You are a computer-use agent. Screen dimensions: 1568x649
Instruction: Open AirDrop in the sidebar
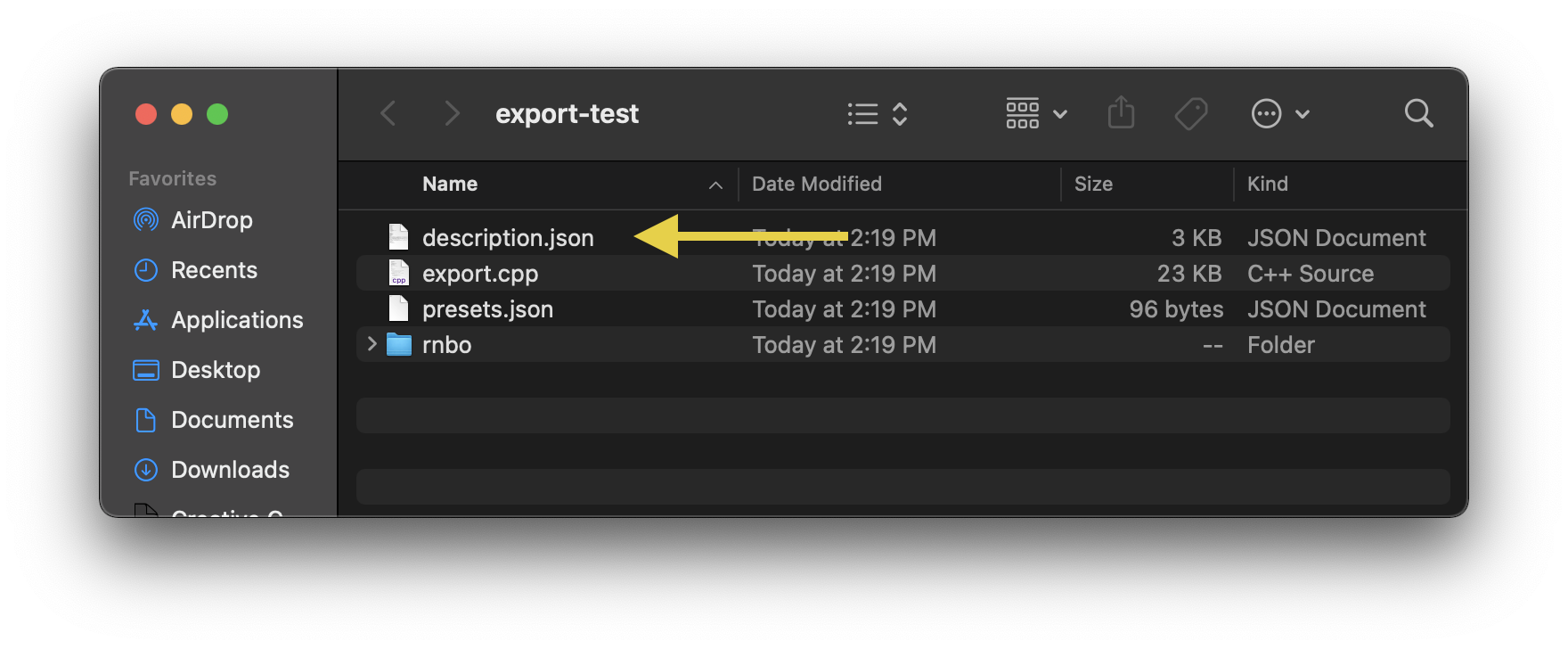pyautogui.click(x=211, y=220)
